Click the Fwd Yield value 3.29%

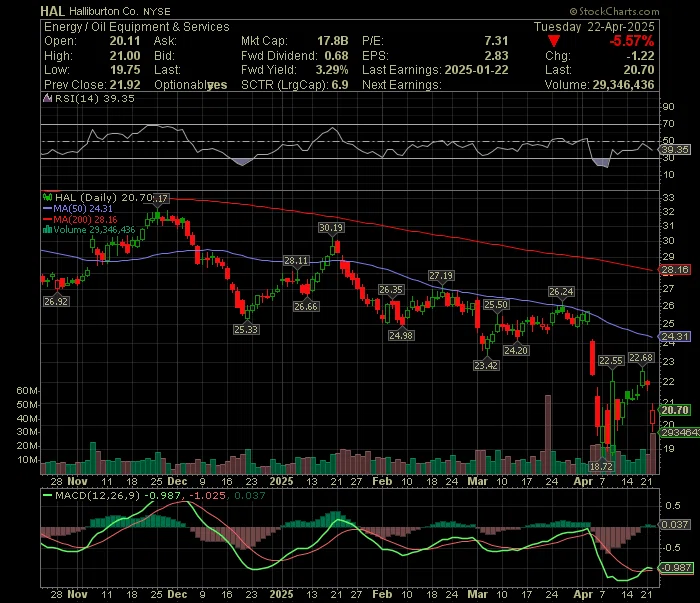pyautogui.click(x=332, y=70)
